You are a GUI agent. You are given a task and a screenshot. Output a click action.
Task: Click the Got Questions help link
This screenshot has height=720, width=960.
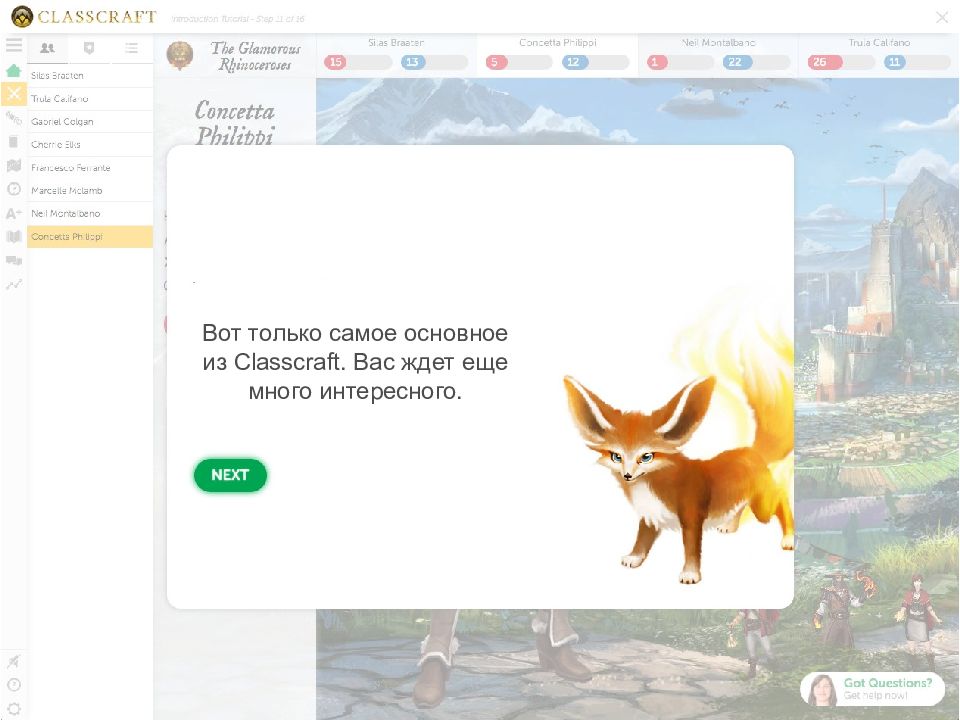pos(873,689)
